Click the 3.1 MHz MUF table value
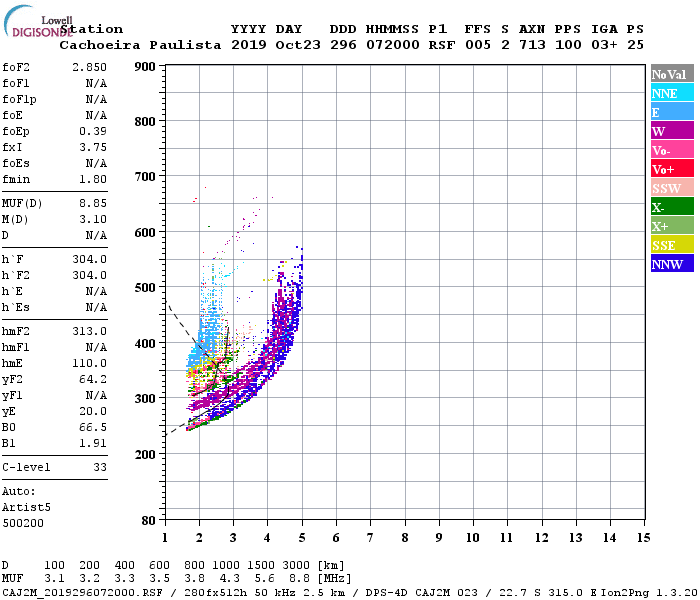The width and height of the screenshot is (700, 600). tap(54, 579)
